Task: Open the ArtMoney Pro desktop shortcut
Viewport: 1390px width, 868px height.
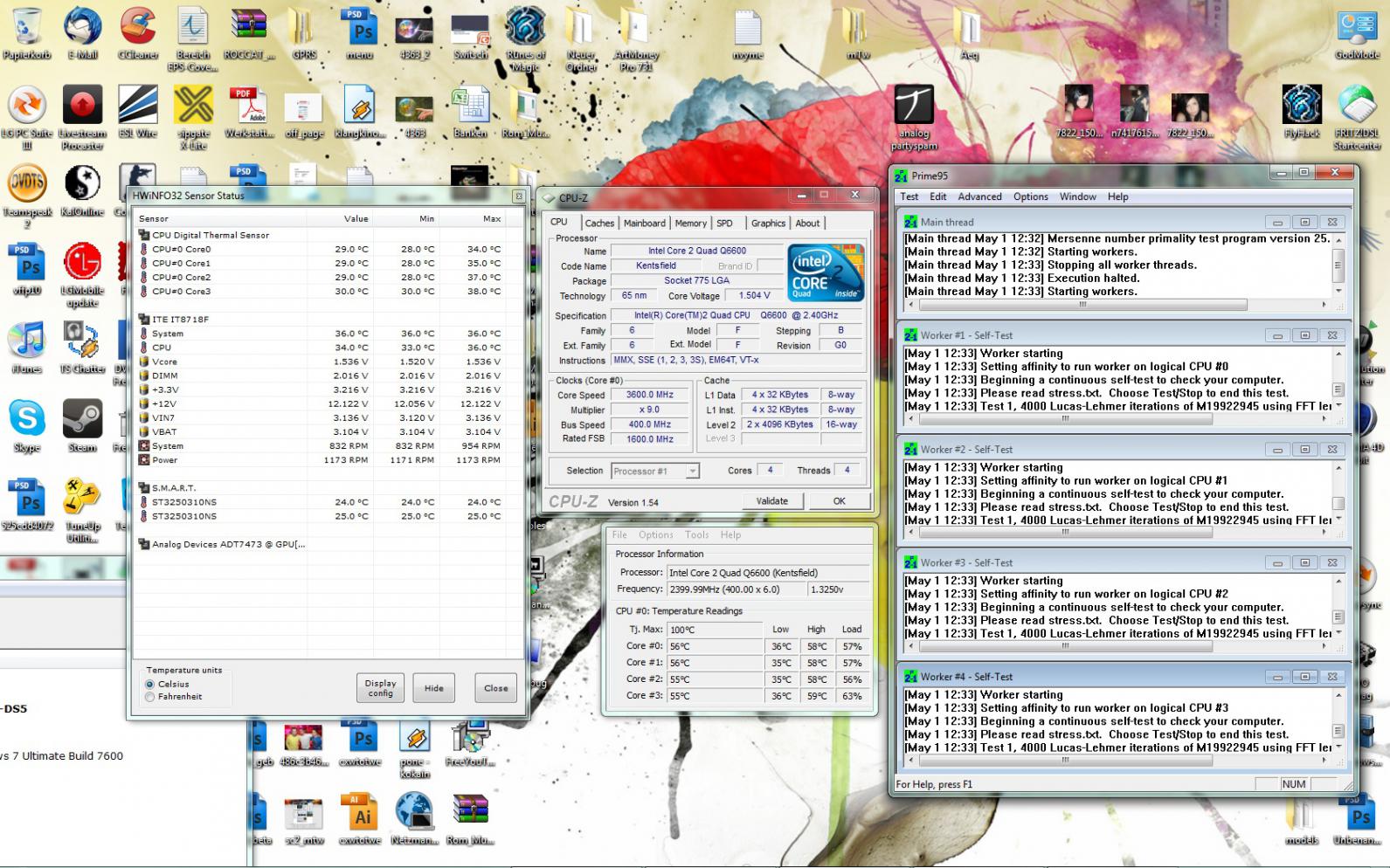Action: click(x=635, y=39)
